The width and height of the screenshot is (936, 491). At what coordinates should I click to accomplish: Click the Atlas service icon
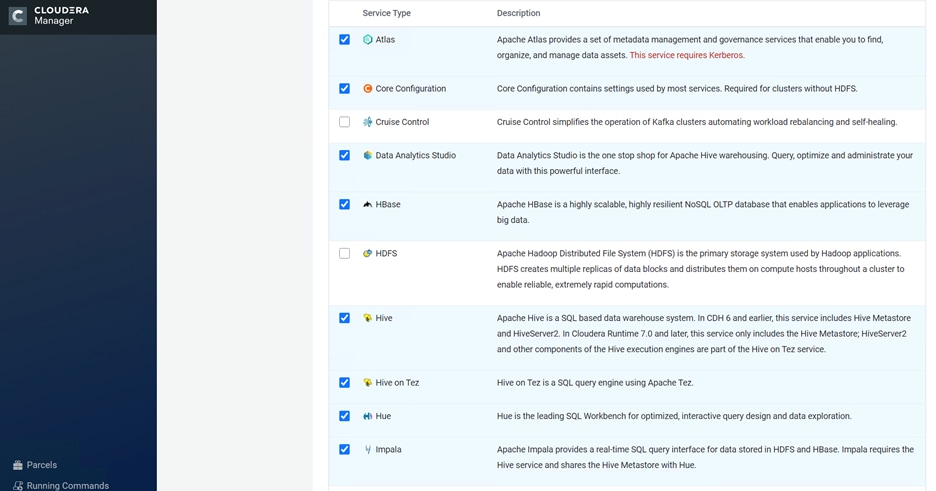pos(368,39)
